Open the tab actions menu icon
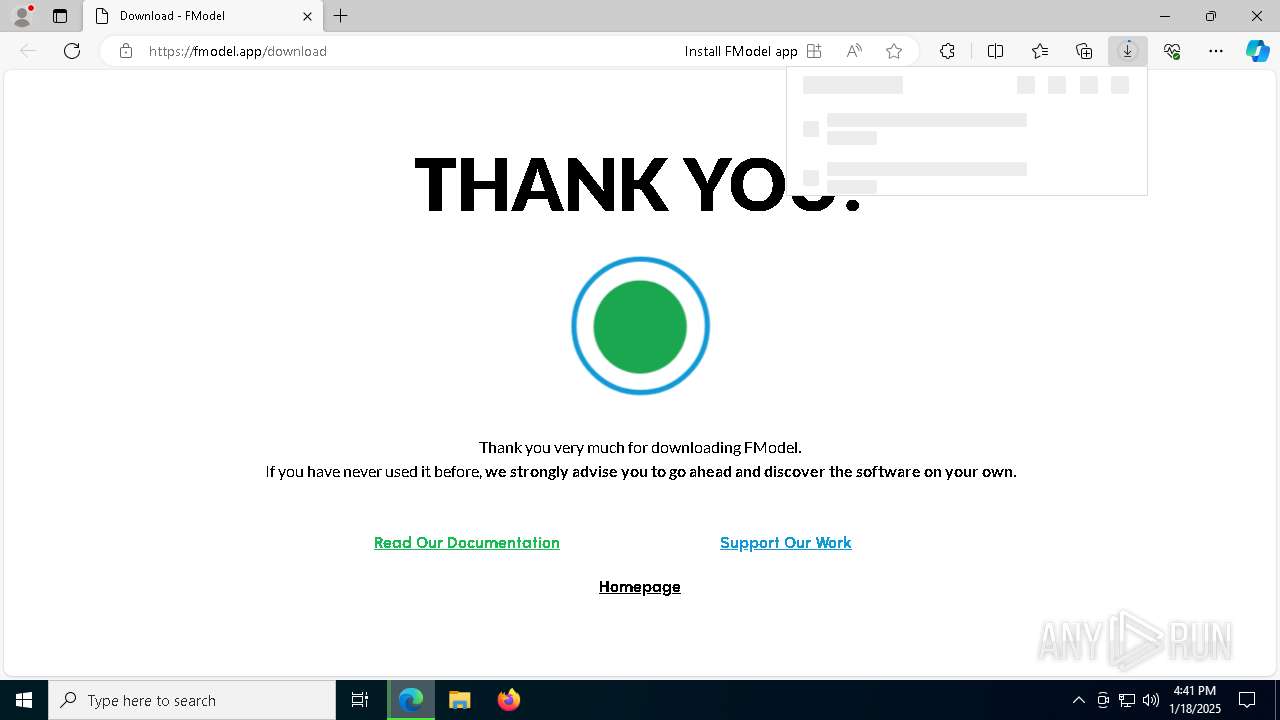Screen dimensions: 1280x720 (x=60, y=16)
